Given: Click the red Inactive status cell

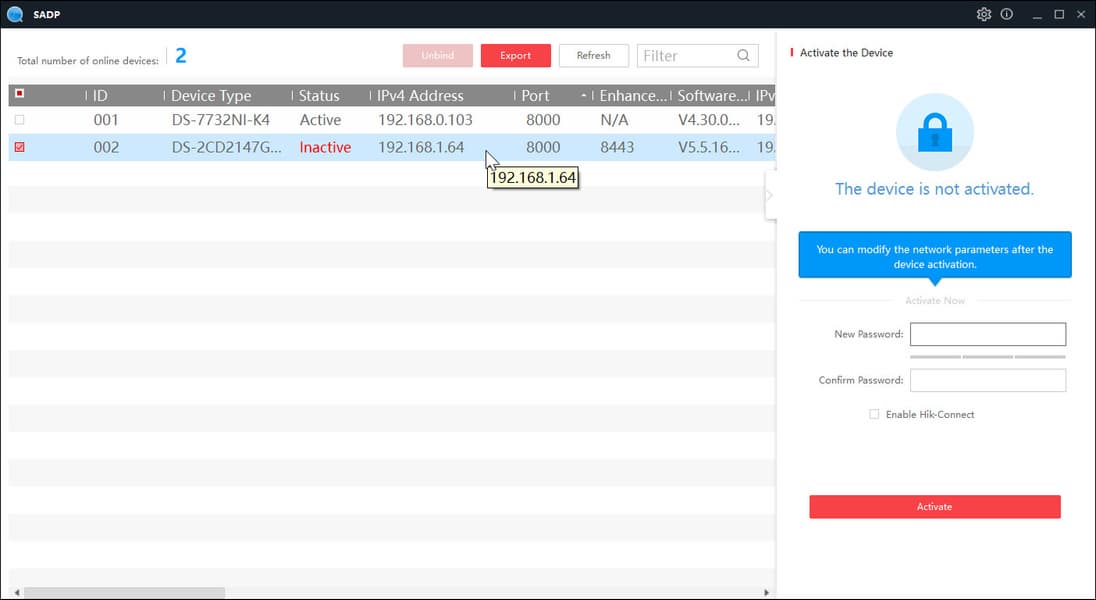Looking at the screenshot, I should [x=325, y=147].
